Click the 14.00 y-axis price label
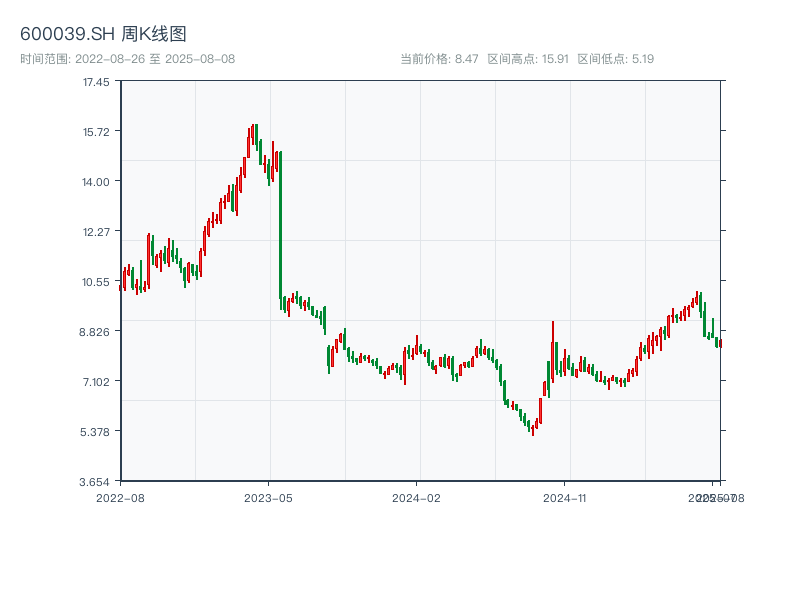800x600 pixels. tap(96, 182)
